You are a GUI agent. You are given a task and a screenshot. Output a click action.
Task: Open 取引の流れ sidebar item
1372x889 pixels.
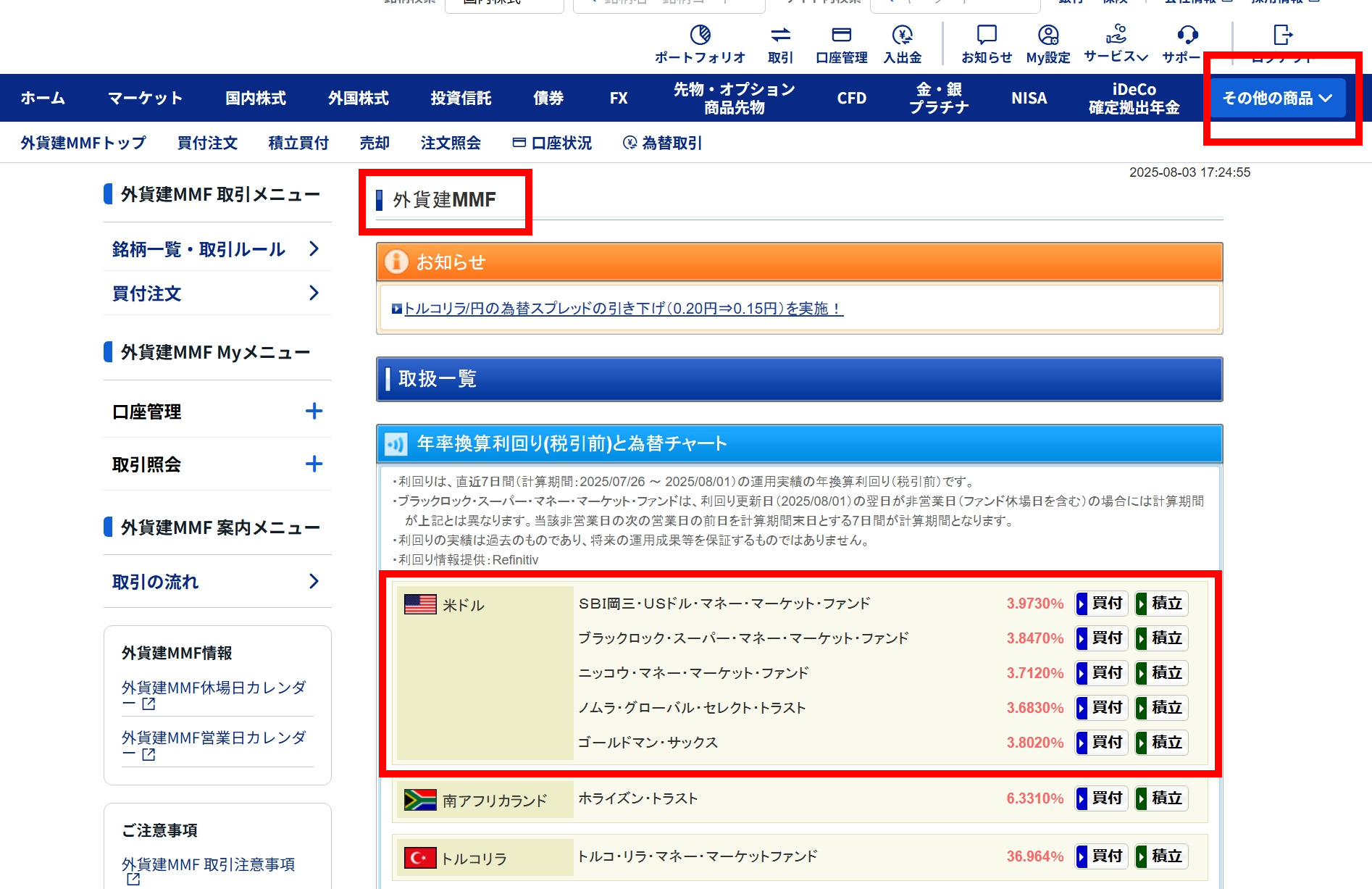click(x=217, y=582)
